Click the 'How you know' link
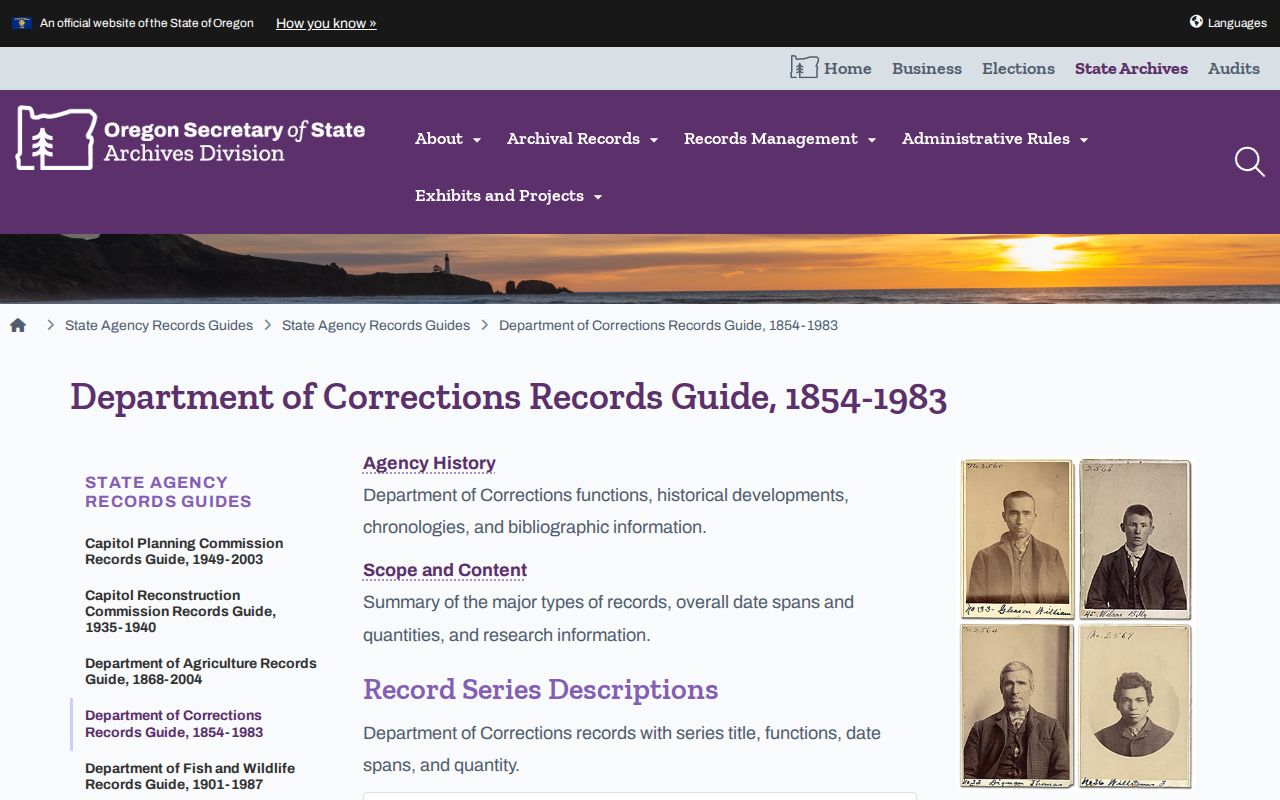 (326, 23)
